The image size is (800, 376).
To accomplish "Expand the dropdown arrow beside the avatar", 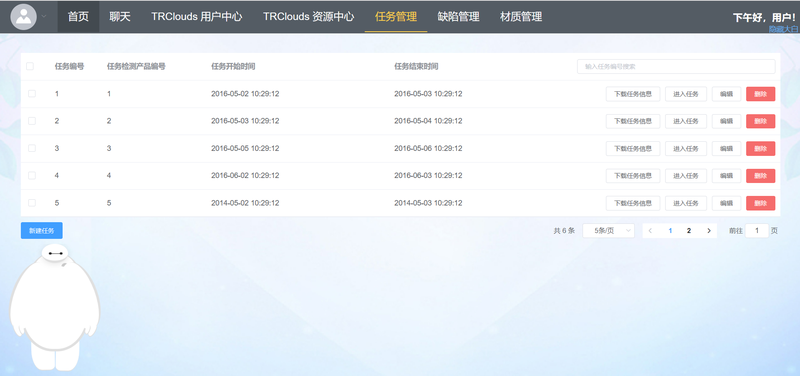I will (x=44, y=17).
